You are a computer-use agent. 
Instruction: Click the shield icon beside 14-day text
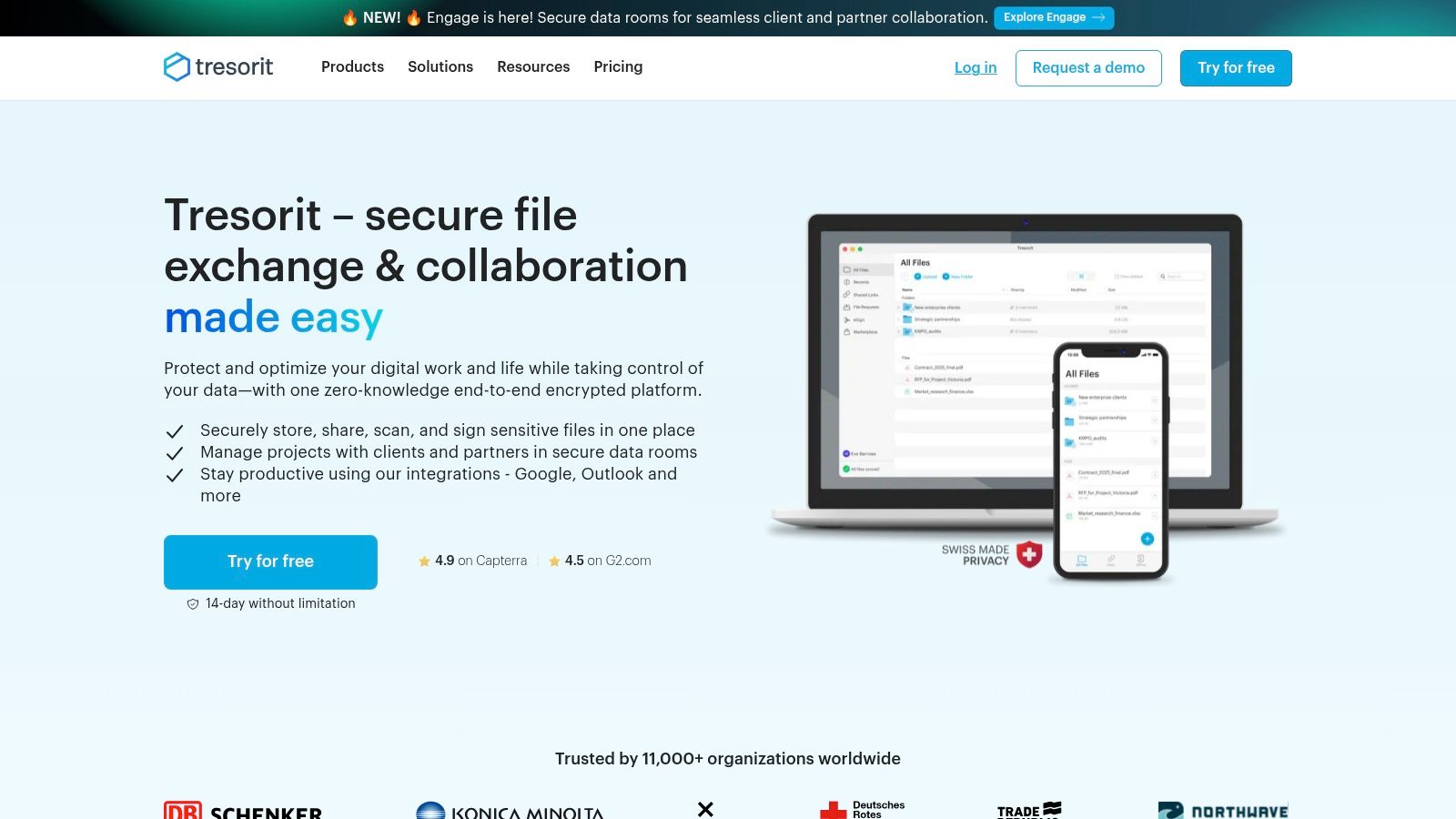click(x=193, y=604)
